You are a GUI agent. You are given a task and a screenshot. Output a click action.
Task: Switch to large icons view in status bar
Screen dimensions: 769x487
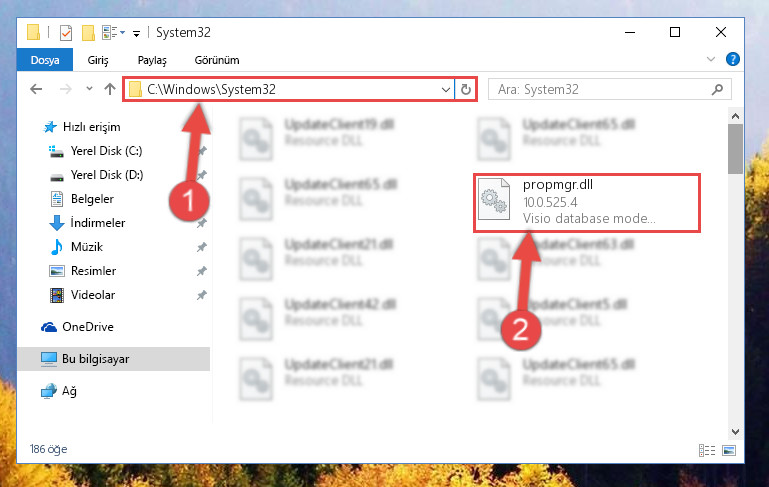[x=729, y=450]
